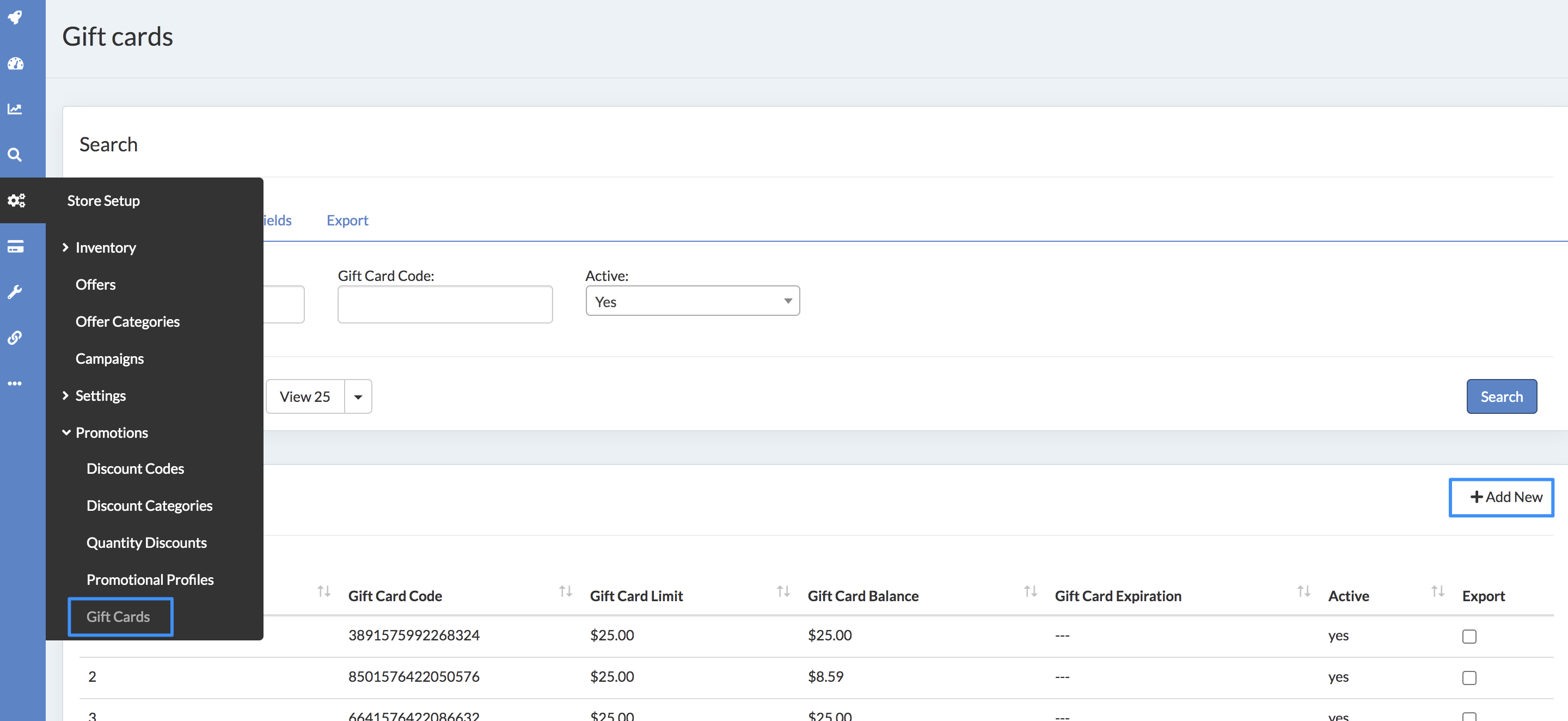Image resolution: width=1568 pixels, height=721 pixels.
Task: Tick Export checkbox for card 8501576422050576
Action: click(1469, 678)
